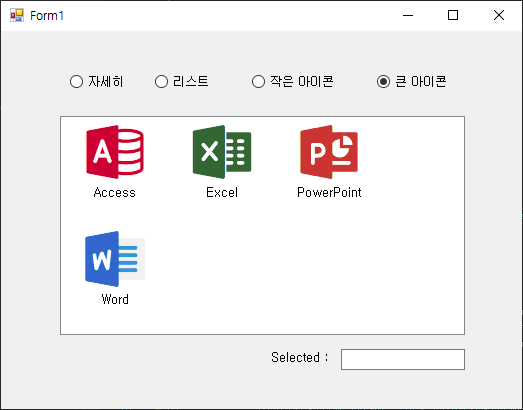This screenshot has height=410, width=523.
Task: Select the PowerPoint icon
Action: [329, 152]
